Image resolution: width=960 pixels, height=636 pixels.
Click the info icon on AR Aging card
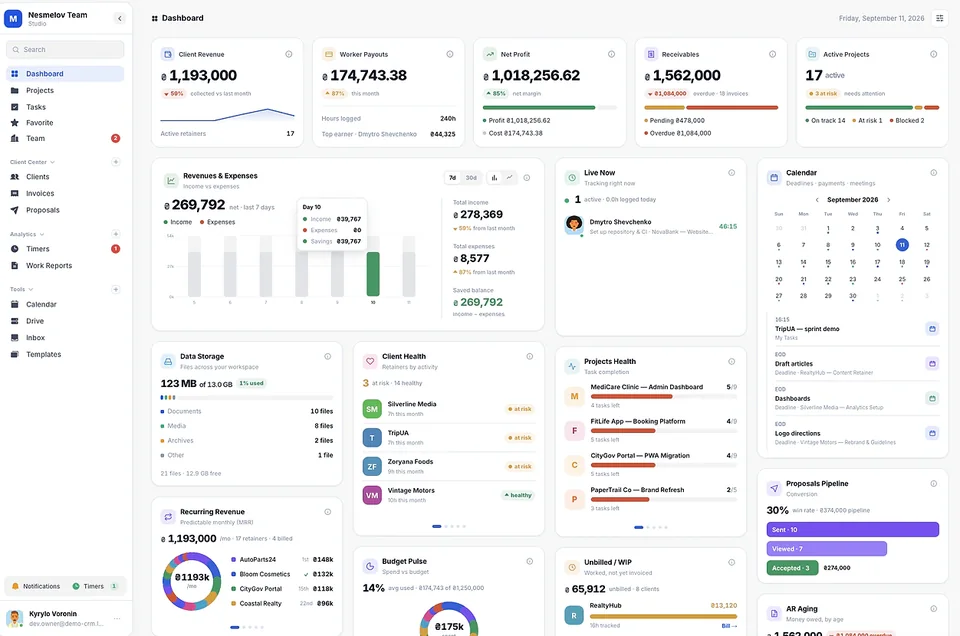(x=934, y=609)
